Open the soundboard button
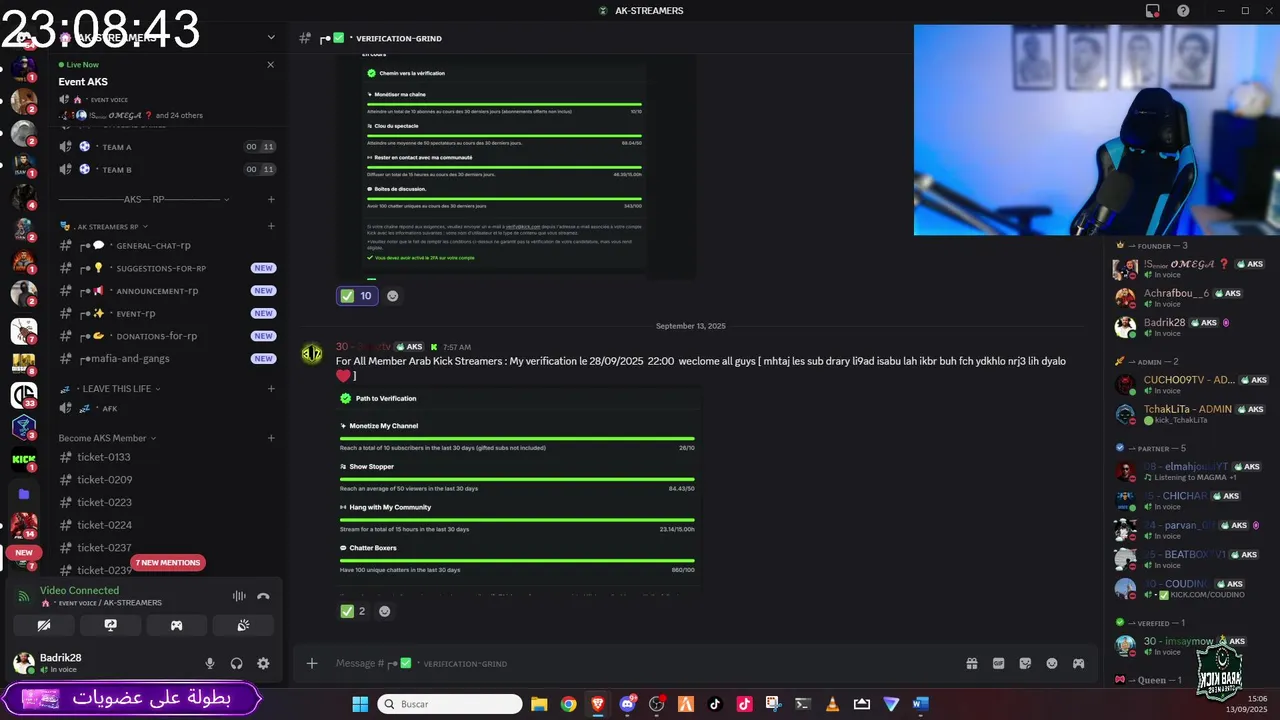This screenshot has height=720, width=1280. click(243, 625)
